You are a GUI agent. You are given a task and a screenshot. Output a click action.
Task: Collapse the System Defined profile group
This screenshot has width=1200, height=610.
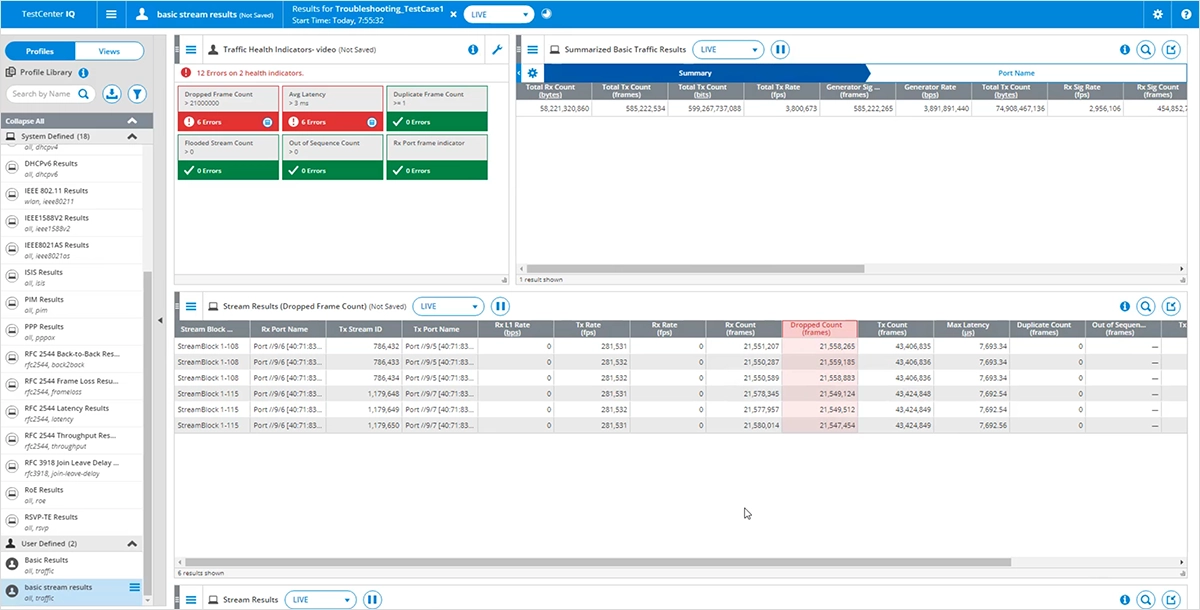[132, 136]
